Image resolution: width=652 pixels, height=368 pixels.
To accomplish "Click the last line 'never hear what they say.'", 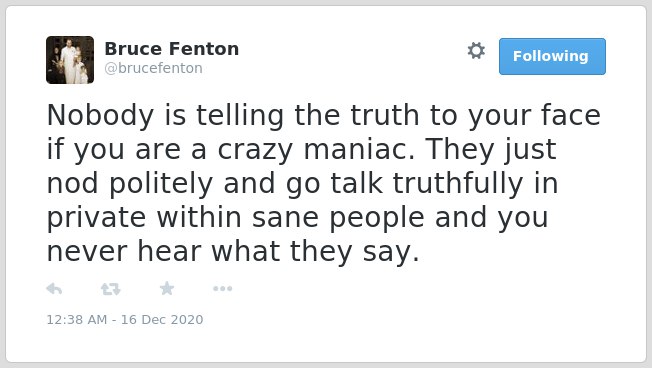I will click(x=233, y=252).
